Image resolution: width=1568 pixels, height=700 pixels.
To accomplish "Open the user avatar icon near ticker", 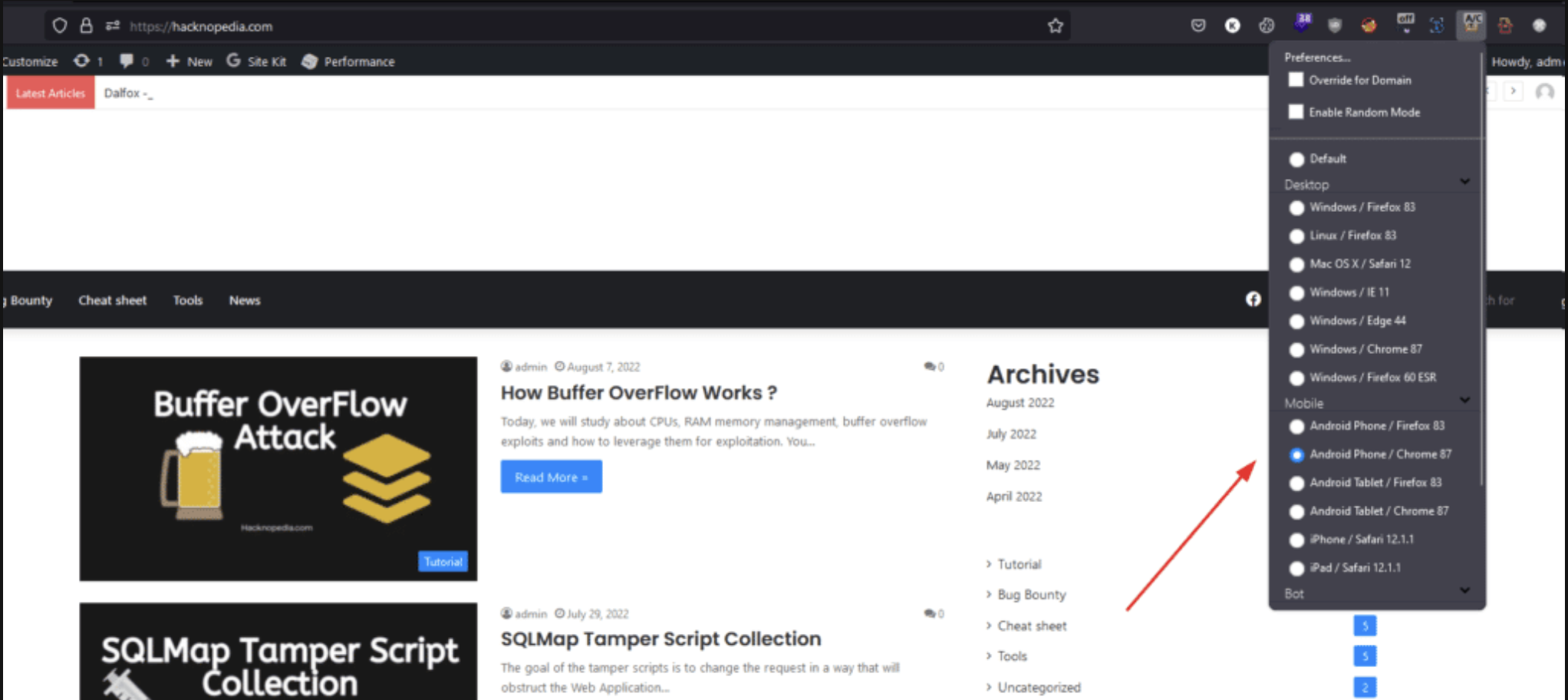I will click(1544, 92).
